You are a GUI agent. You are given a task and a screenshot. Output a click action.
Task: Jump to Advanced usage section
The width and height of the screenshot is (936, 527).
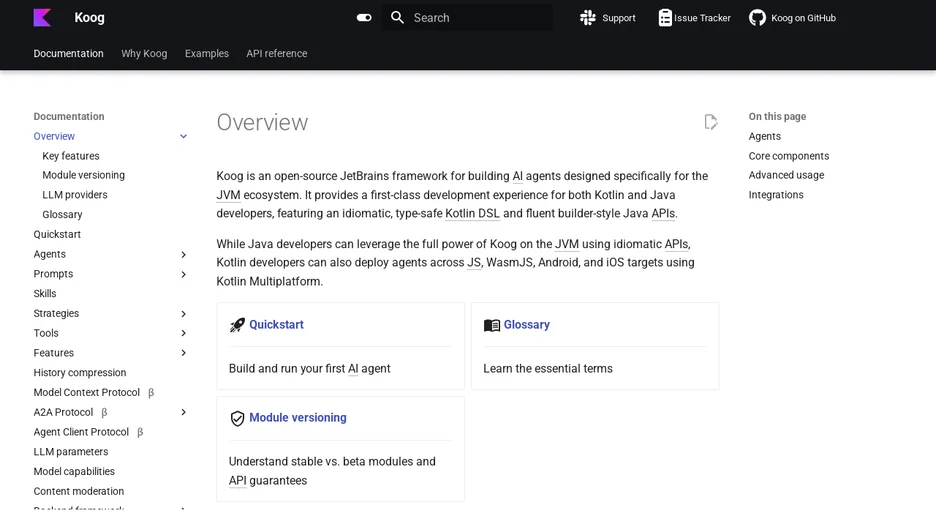[786, 175]
